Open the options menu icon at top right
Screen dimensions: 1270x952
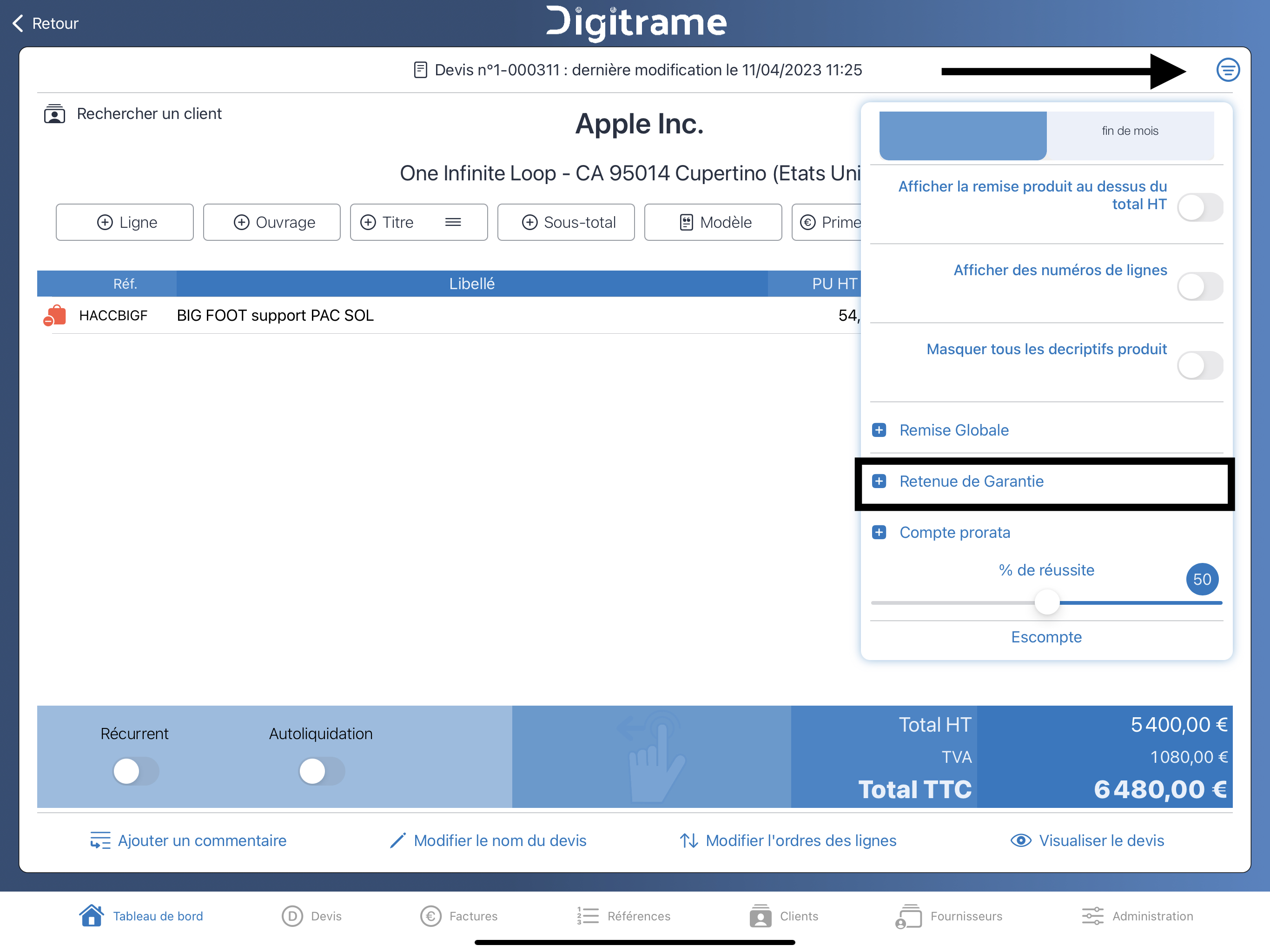[x=1228, y=70]
